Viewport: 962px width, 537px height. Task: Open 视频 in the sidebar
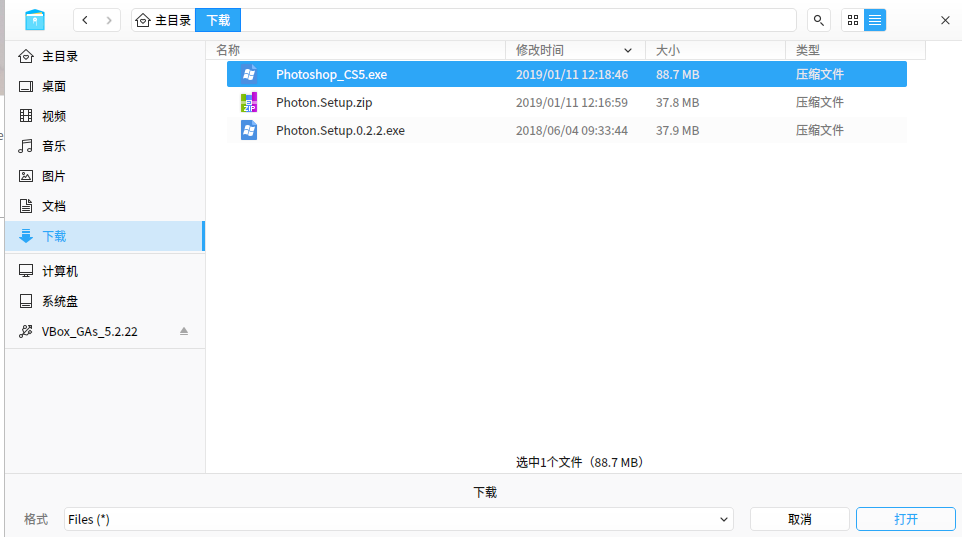click(x=105, y=116)
